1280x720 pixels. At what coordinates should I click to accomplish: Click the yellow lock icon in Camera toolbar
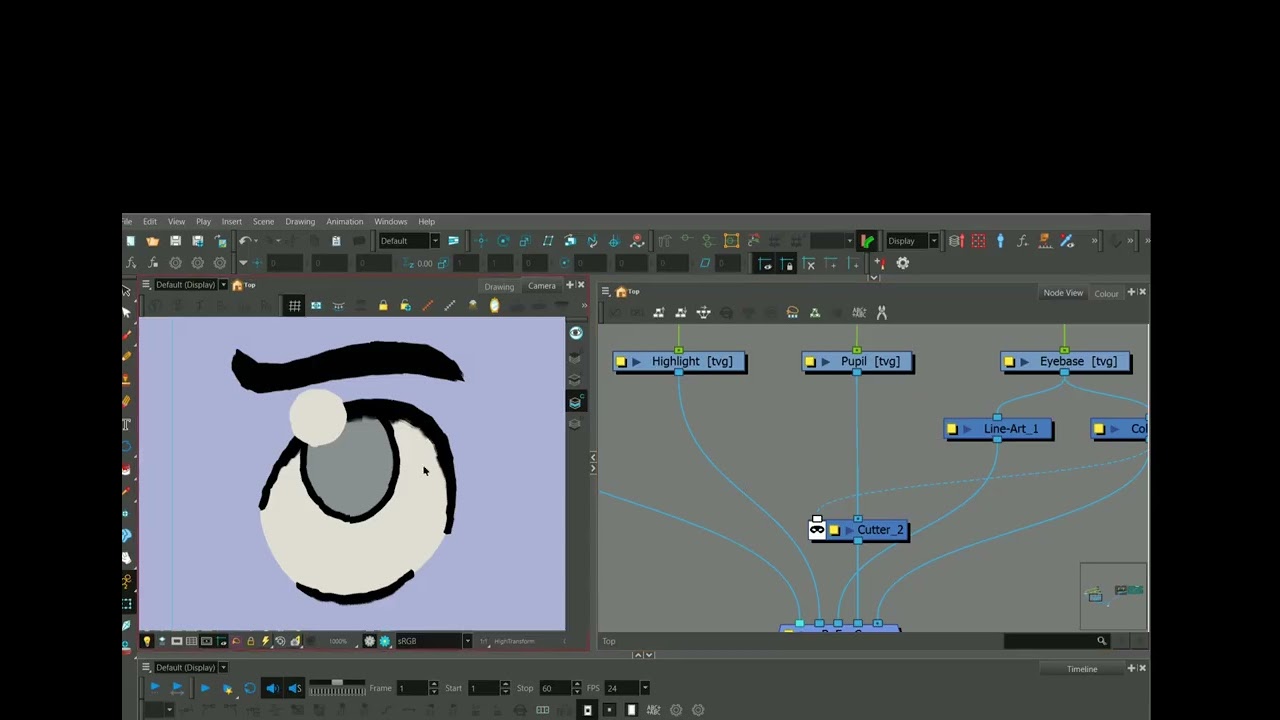pos(383,306)
